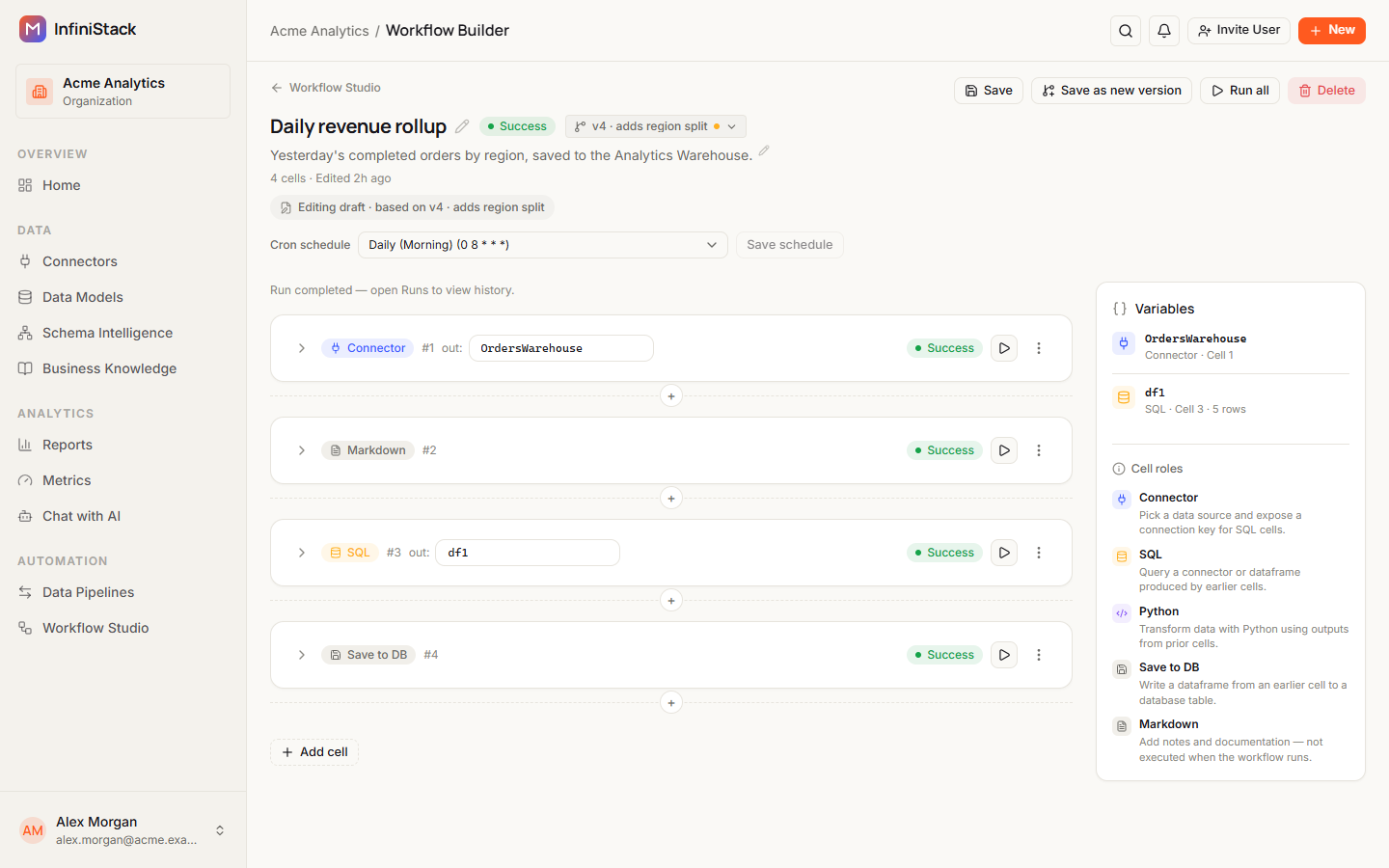1389x868 pixels.
Task: Open more options for Save to DB cell
Action: 1039,655
